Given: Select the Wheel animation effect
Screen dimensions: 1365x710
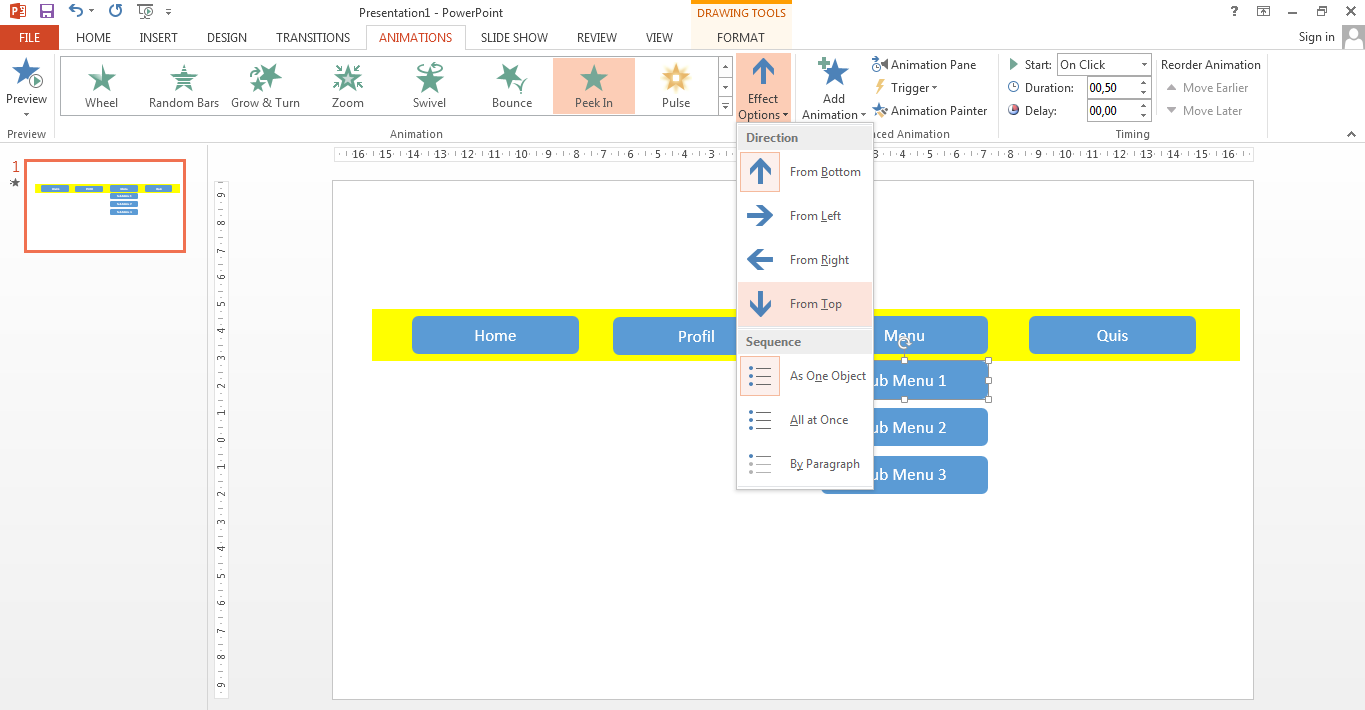Looking at the screenshot, I should tap(101, 85).
